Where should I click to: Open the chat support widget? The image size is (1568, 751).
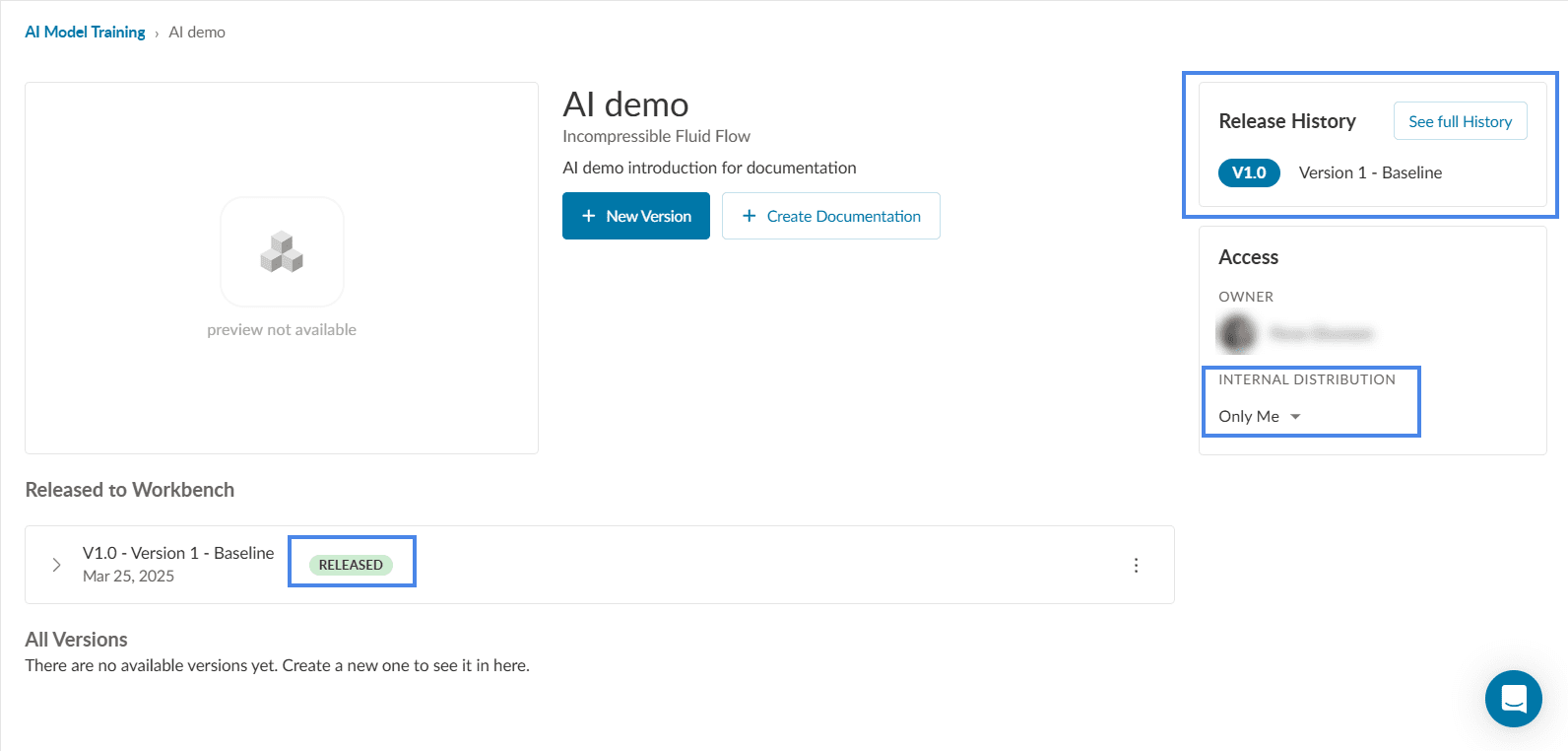(1513, 699)
